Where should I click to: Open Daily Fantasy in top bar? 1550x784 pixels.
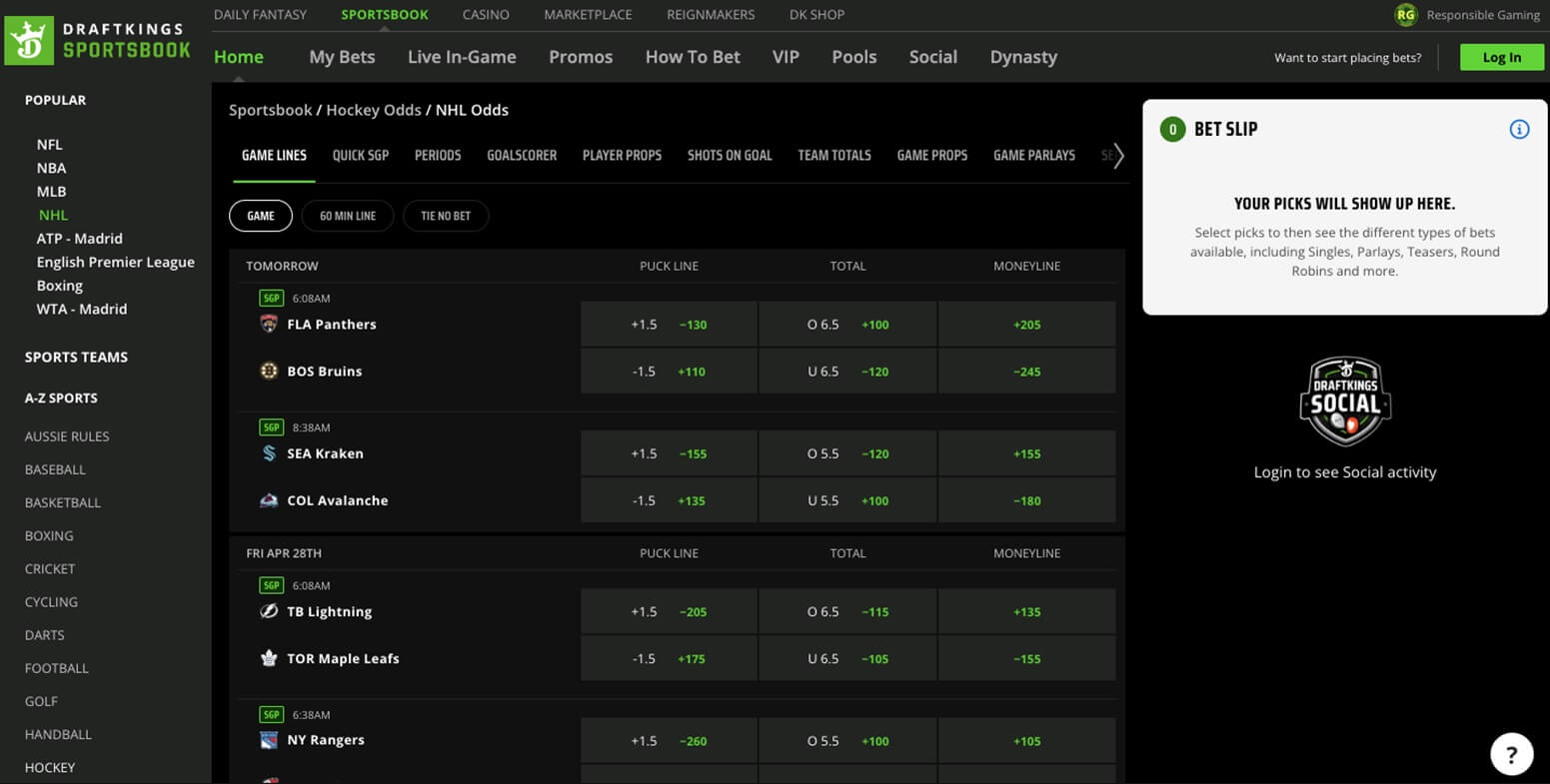pyautogui.click(x=260, y=14)
